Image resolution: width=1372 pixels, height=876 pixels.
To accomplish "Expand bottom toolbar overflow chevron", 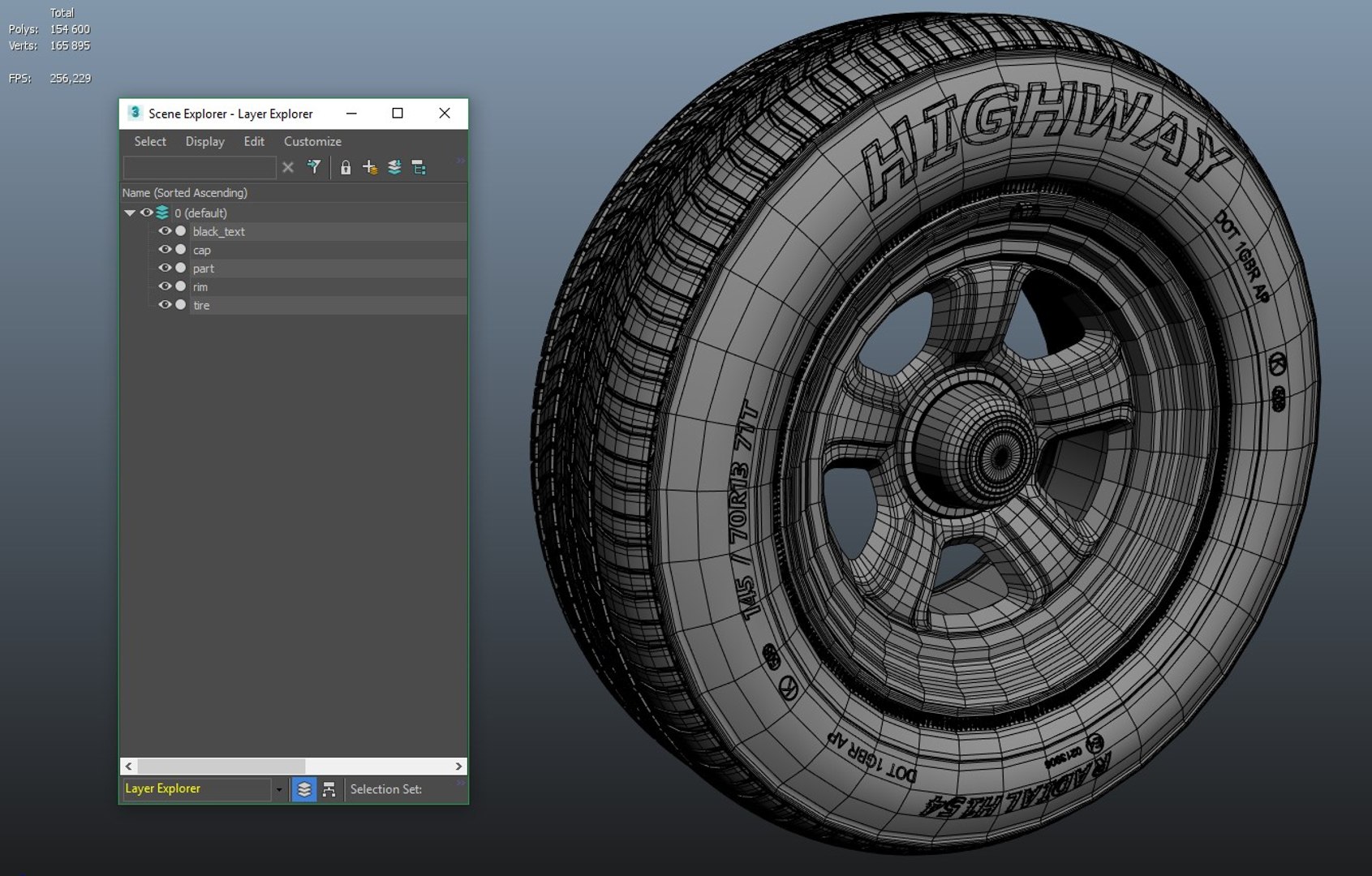I will (x=461, y=783).
